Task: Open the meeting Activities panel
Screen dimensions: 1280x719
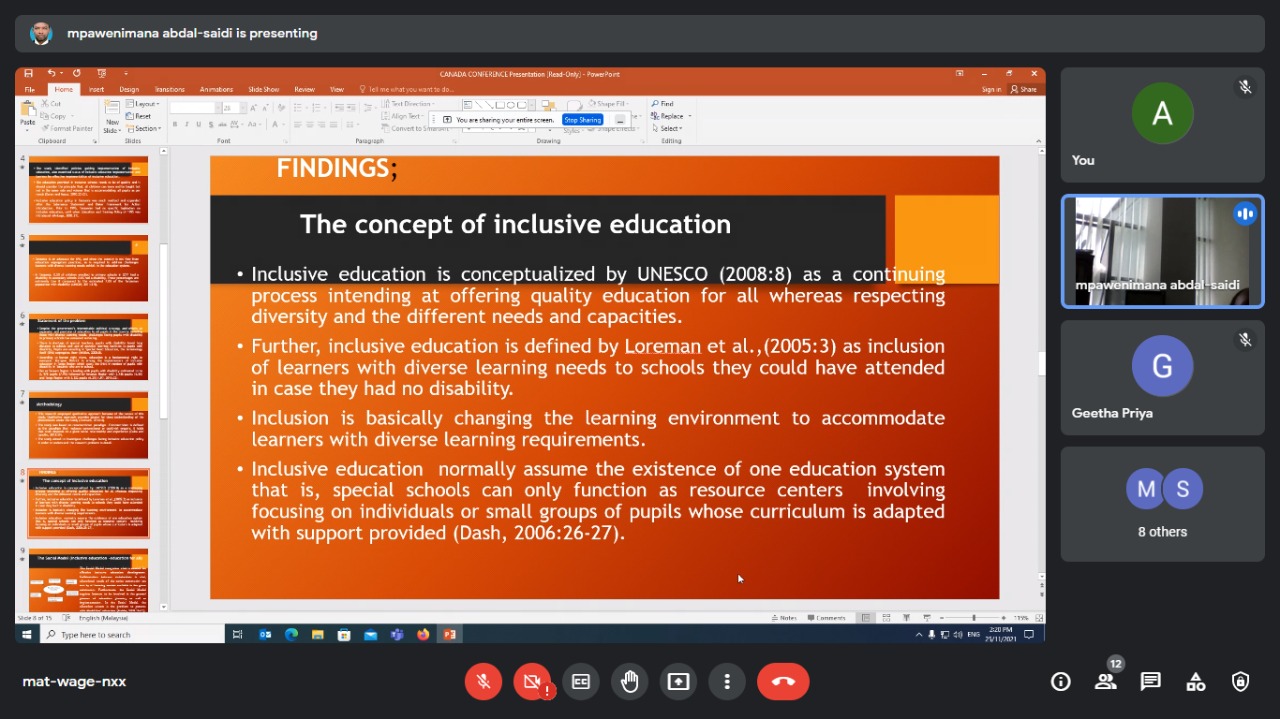Action: point(1196,682)
